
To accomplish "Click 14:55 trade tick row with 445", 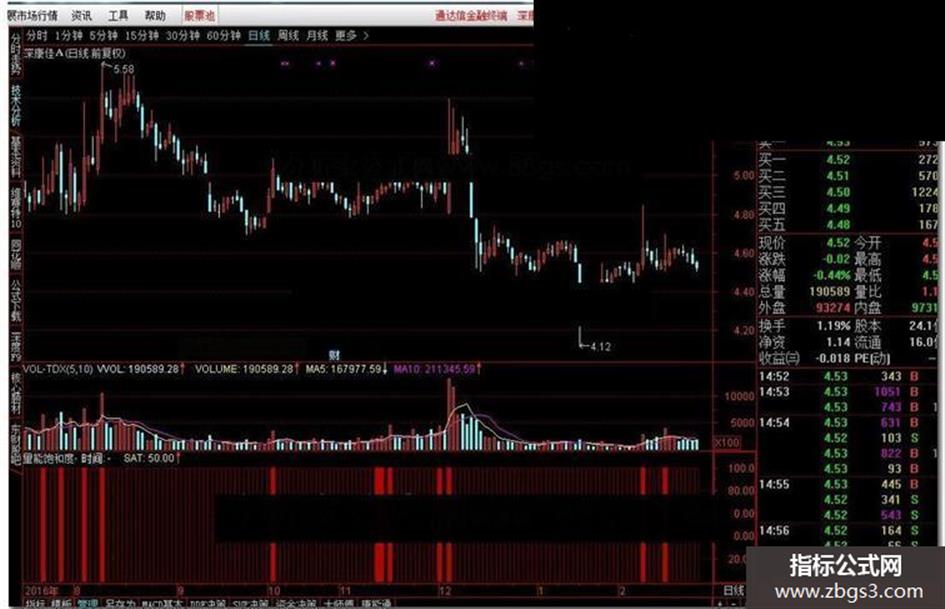I will pos(847,484).
